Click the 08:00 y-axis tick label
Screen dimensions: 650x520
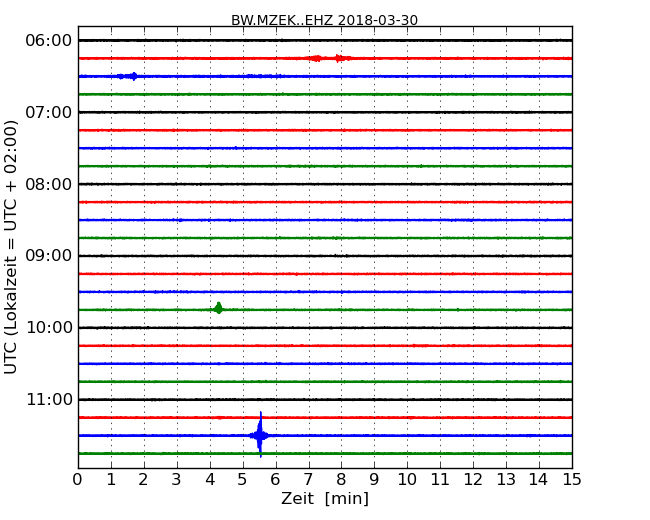(x=48, y=184)
